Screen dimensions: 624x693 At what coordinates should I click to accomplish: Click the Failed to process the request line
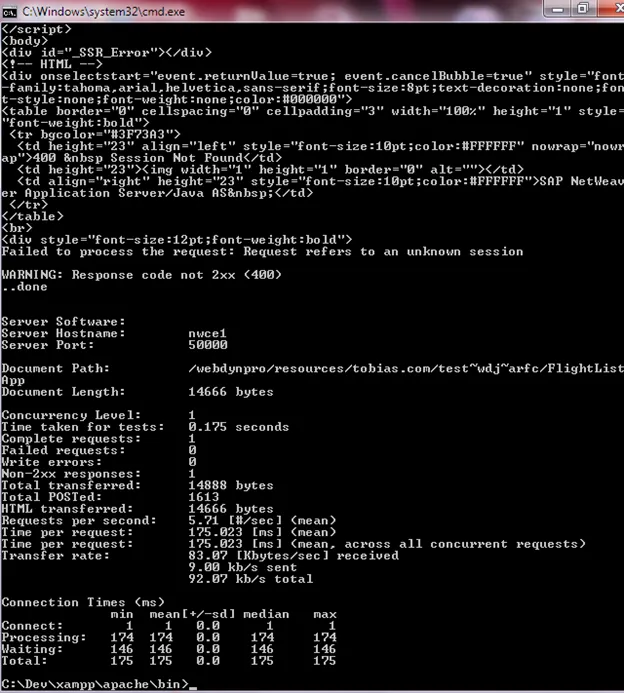click(x=262, y=251)
